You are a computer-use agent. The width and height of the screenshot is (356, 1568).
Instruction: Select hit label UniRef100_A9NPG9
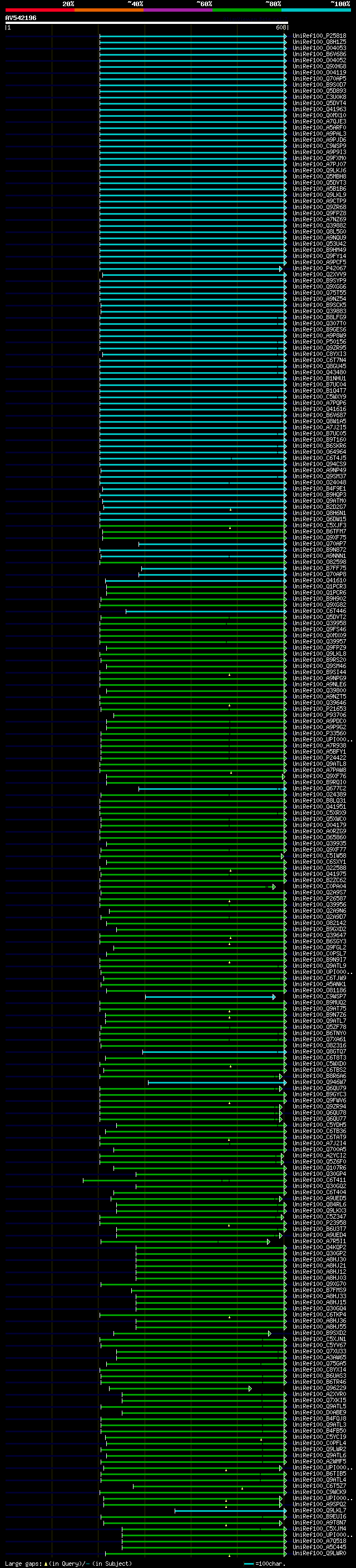[x=319, y=678]
